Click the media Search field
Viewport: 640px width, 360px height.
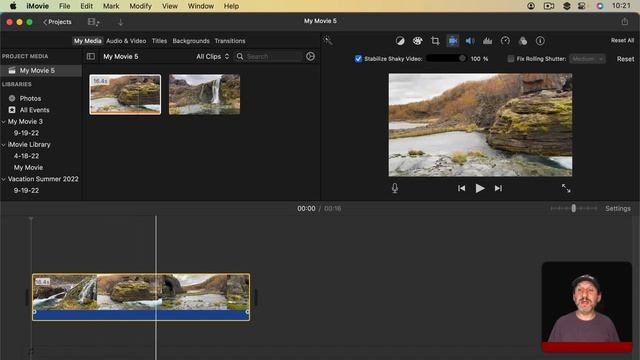(x=269, y=56)
